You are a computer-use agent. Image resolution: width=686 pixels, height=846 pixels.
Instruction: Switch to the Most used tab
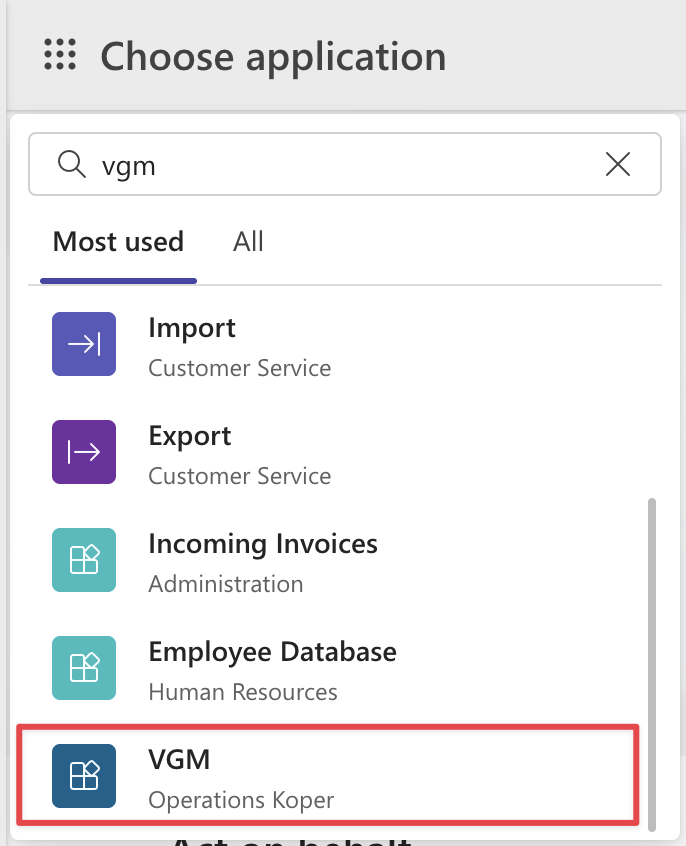[x=118, y=242]
